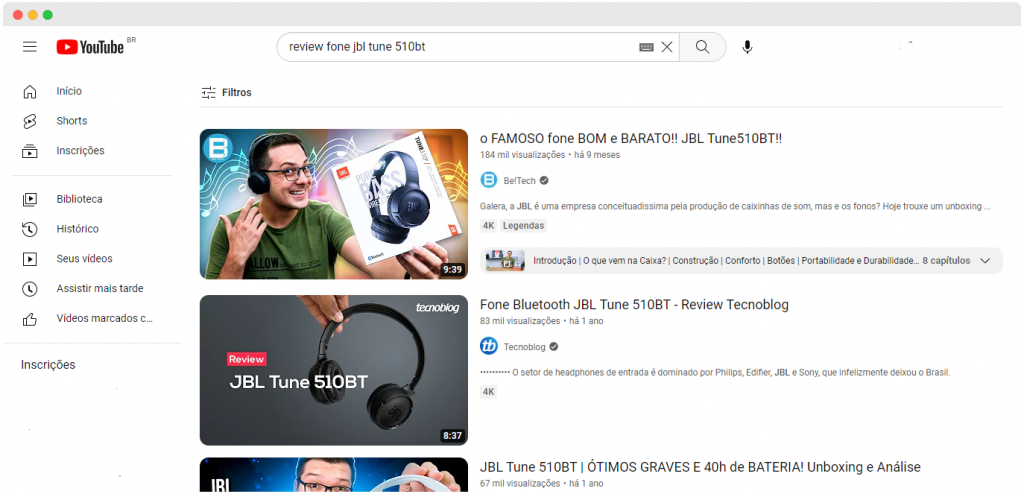The width and height of the screenshot is (1024, 494).
Task: Click the Inscrições section heading below sidebar divider
Action: click(x=48, y=365)
